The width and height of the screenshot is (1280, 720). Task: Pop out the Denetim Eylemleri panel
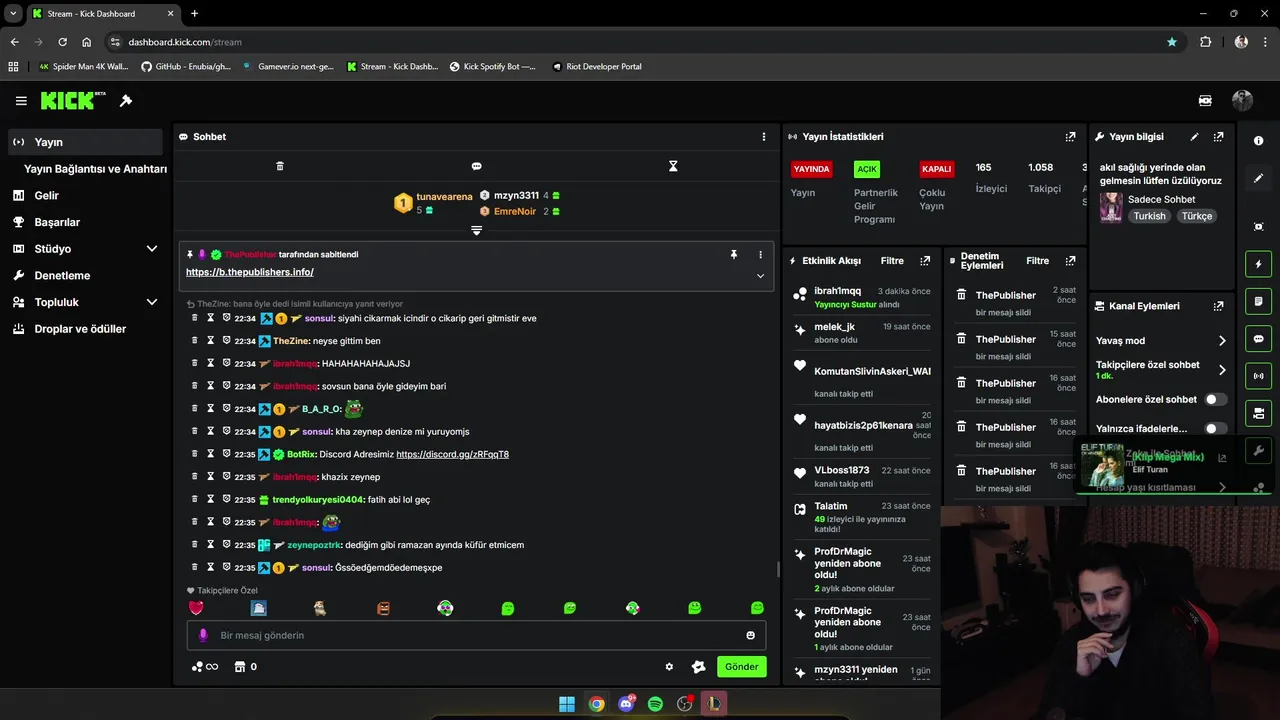1071,261
